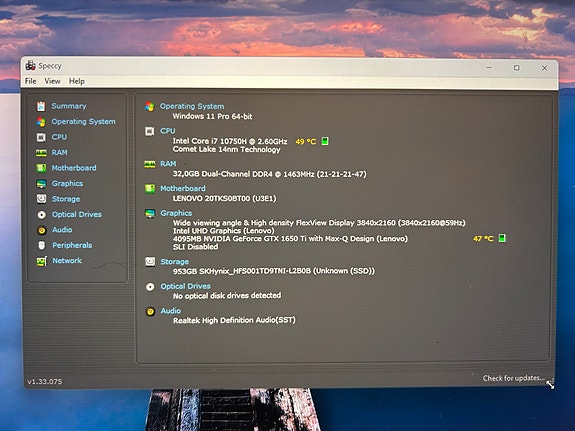This screenshot has width=575, height=431.
Task: Click the Graphics icon in summary pane
Action: (x=150, y=213)
